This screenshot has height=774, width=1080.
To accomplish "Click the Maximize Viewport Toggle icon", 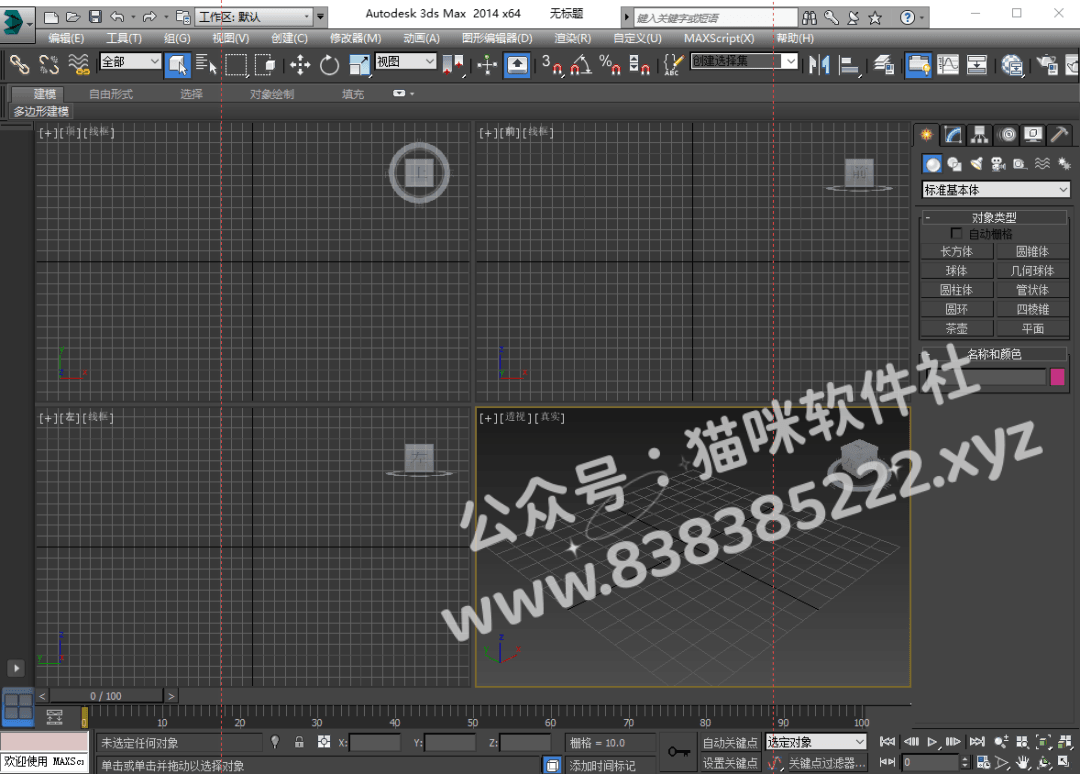I will point(1065,762).
